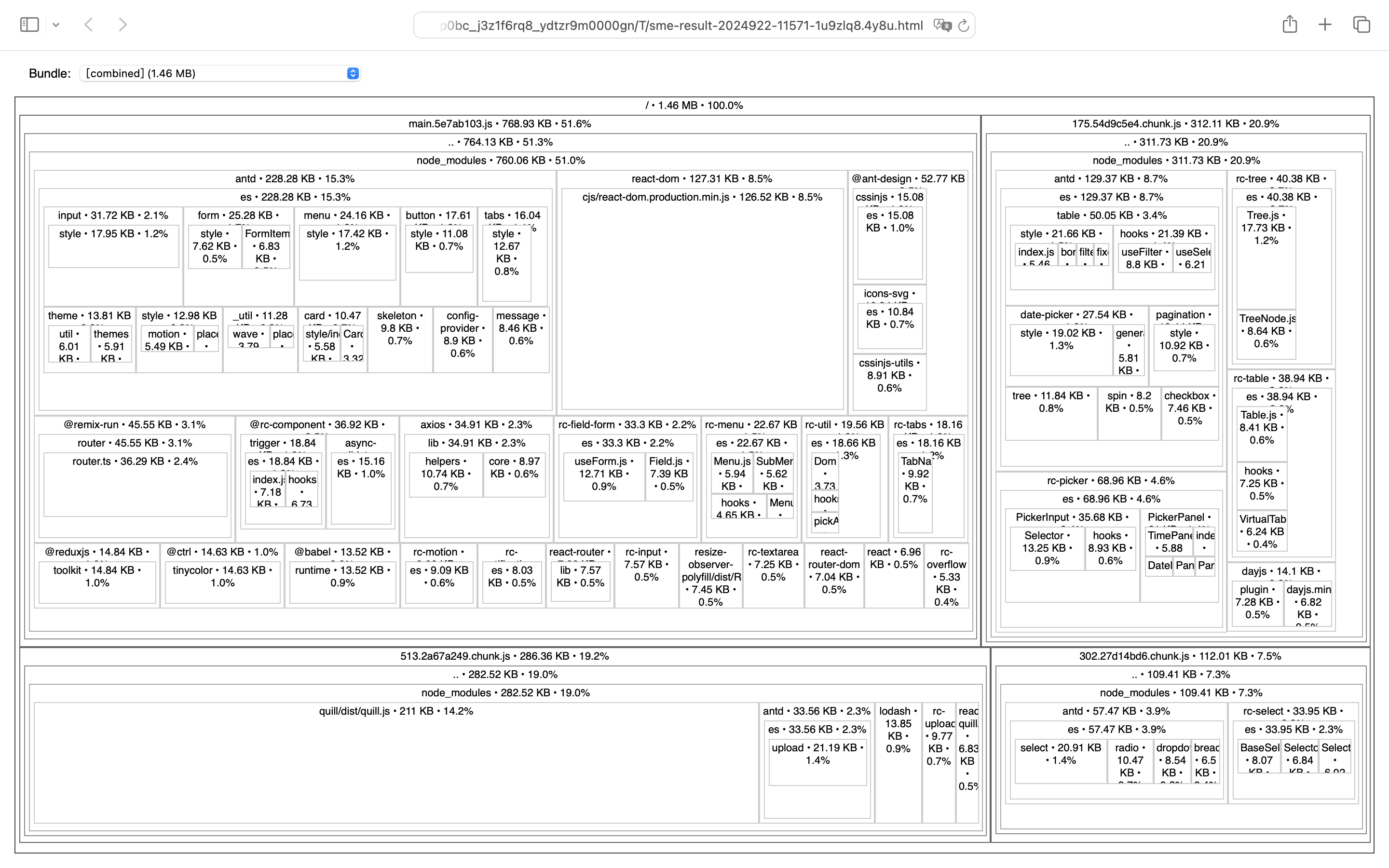Click the rc-picker 68.96 KB label
The height and width of the screenshot is (868, 1389).
[x=1110, y=481]
